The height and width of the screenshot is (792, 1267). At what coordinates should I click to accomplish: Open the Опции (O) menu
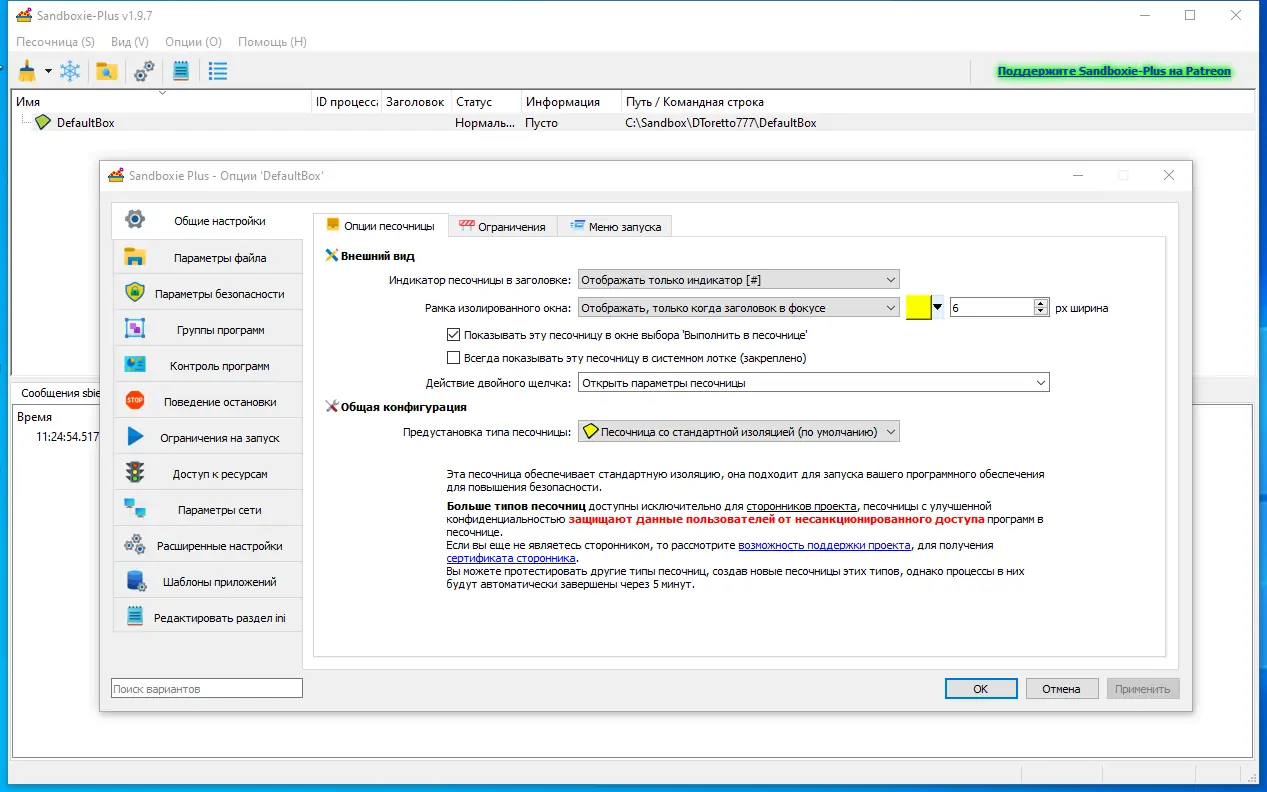194,42
